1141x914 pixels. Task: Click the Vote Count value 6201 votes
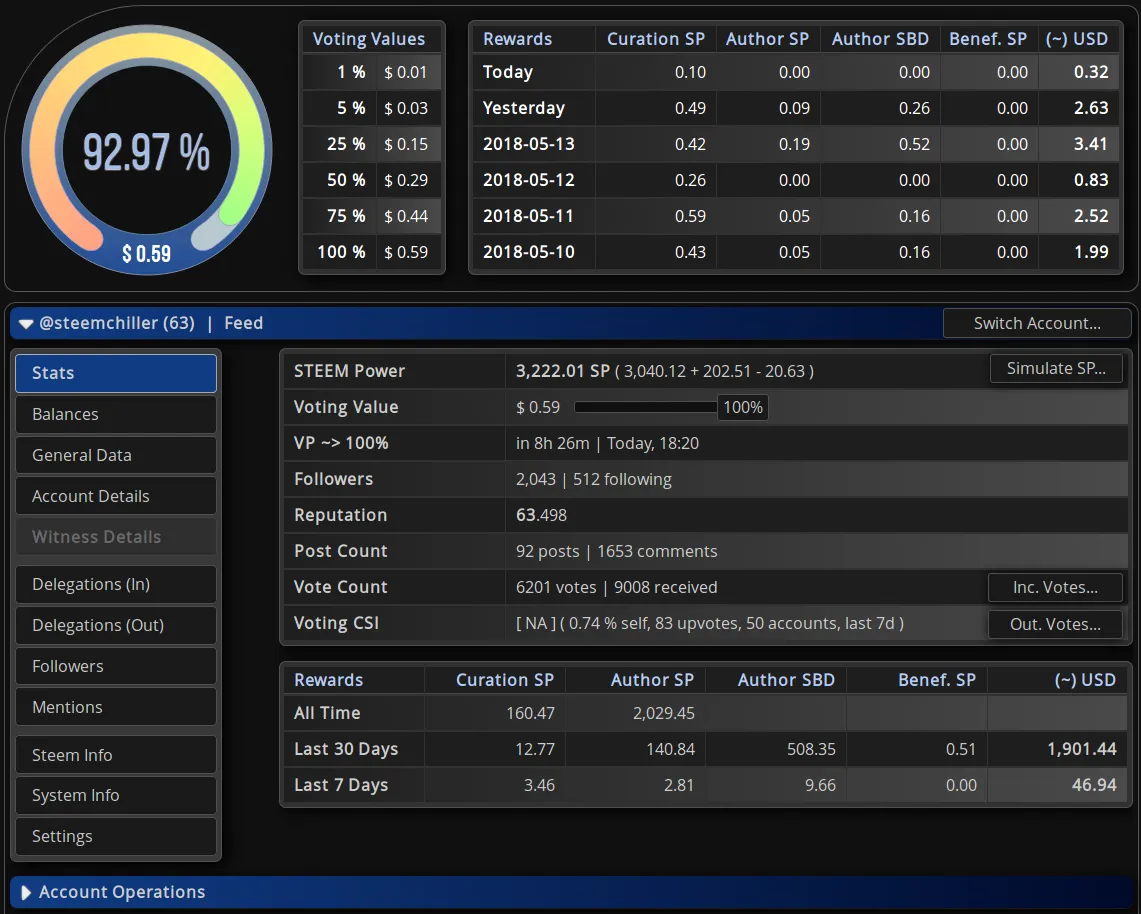pyautogui.click(x=556, y=587)
